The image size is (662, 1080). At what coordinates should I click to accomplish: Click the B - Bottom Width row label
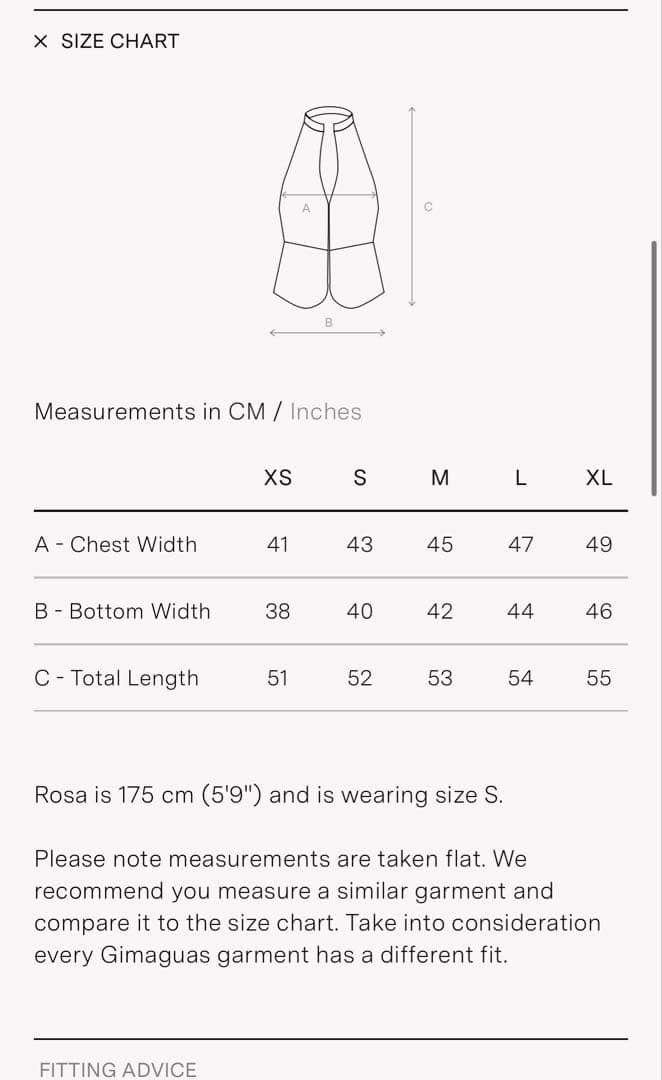(x=122, y=611)
